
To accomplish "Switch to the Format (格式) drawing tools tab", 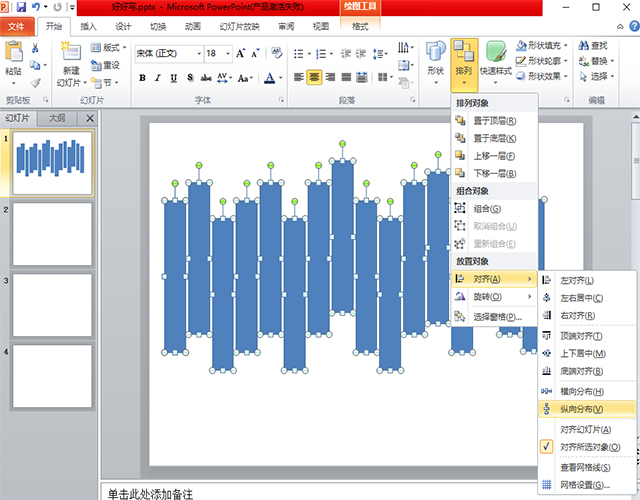I will pos(360,27).
